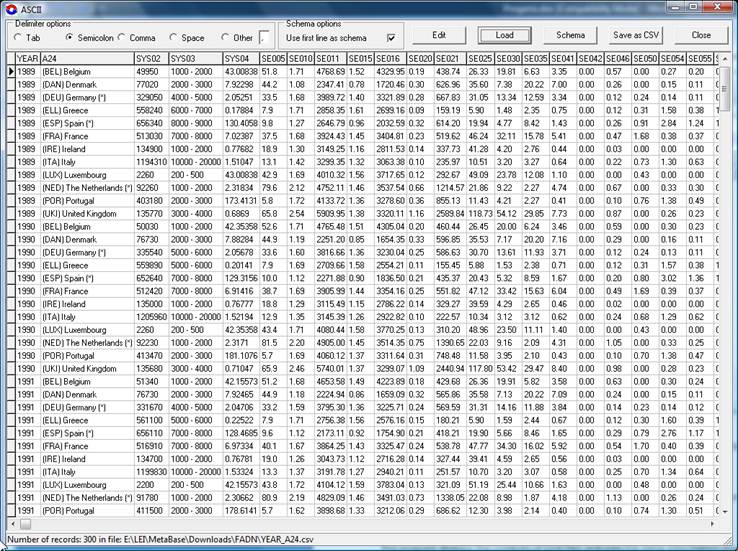Select the Tab delimiter option
Viewport: 738px width, 551px height.
click(20, 38)
